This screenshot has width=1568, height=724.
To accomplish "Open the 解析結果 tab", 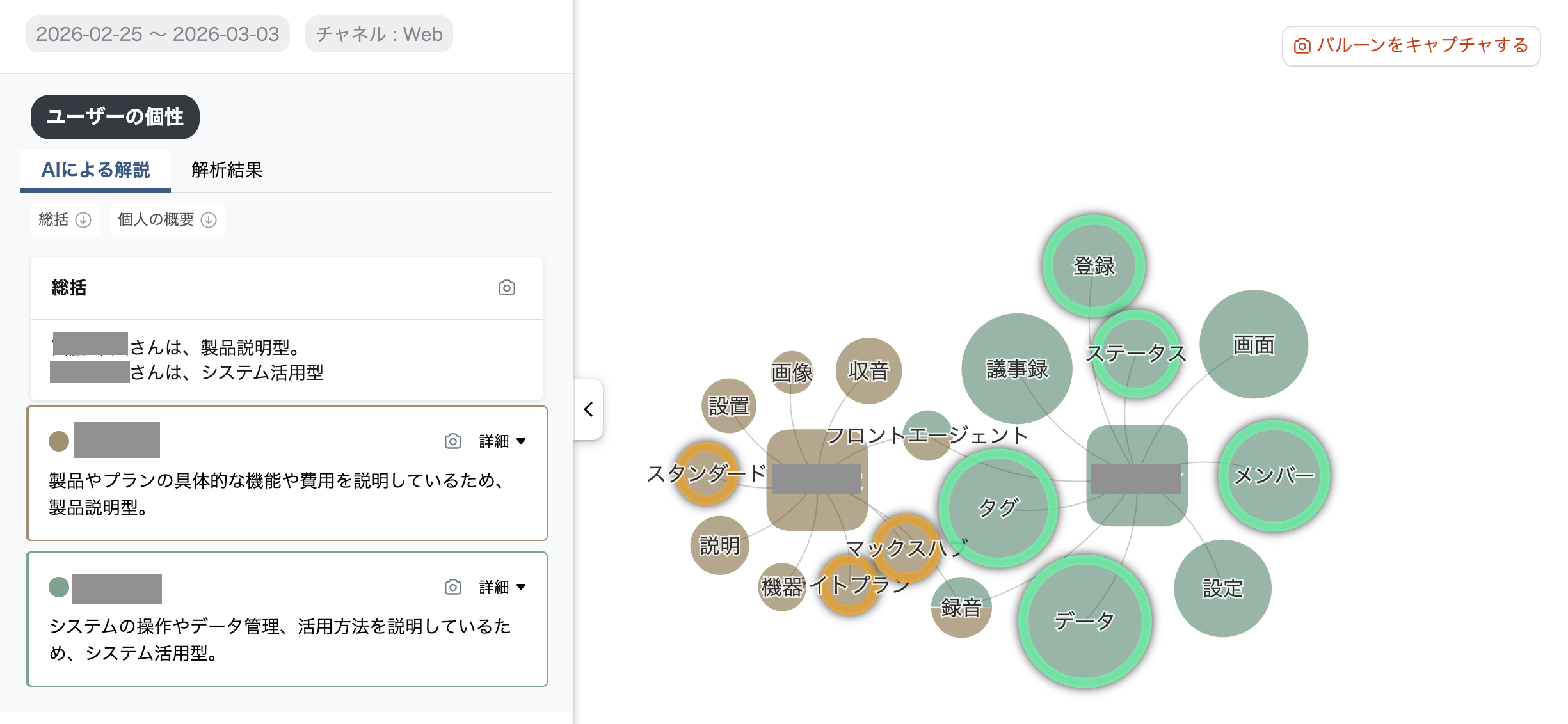I will point(227,170).
